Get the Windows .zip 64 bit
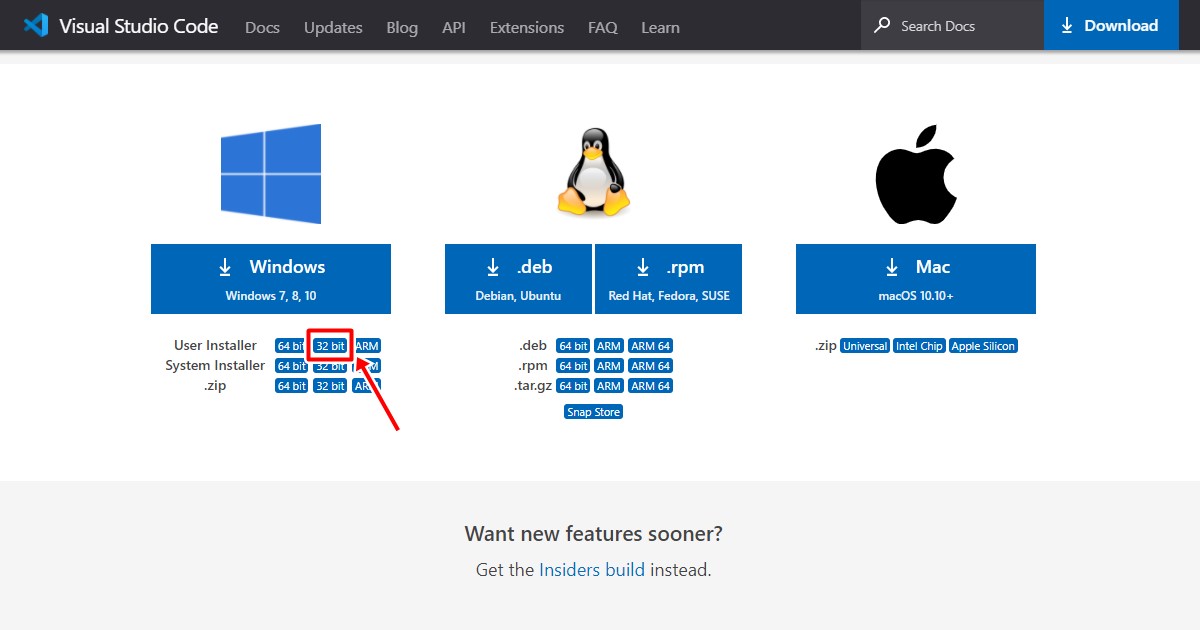Screen dimensions: 1200x630 pyautogui.click(x=291, y=386)
